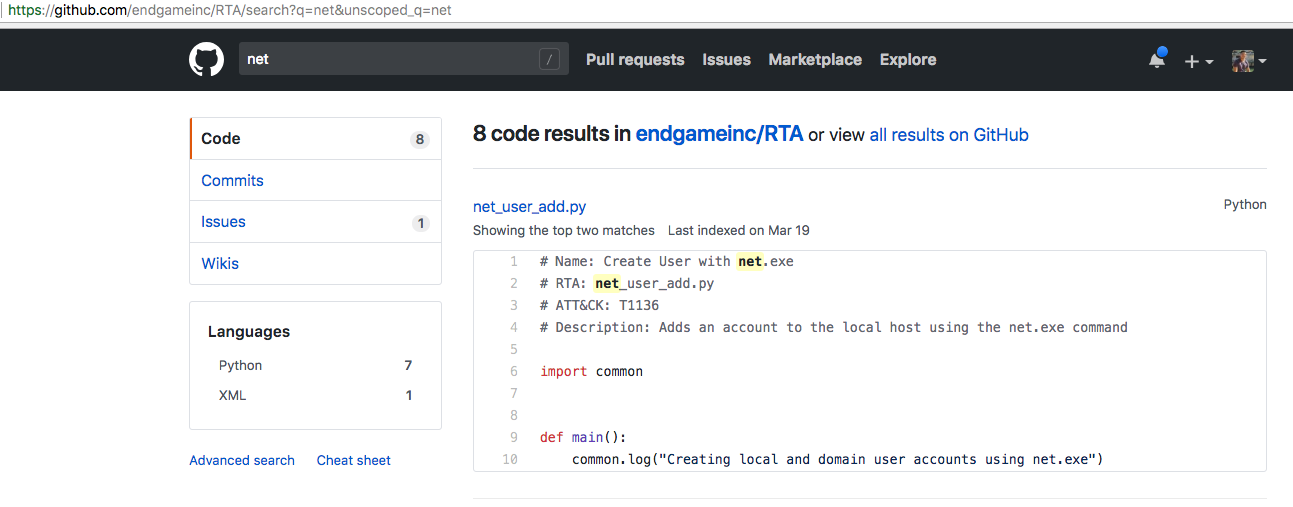
Task: Select the Code results tab
Action: (221, 139)
